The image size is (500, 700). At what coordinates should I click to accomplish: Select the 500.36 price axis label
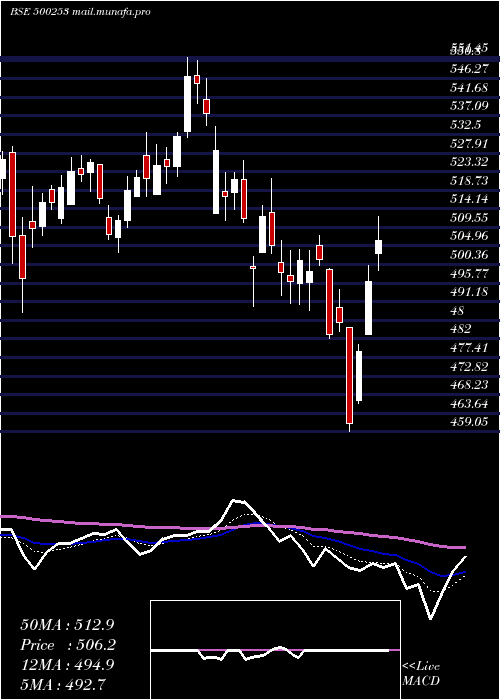pyautogui.click(x=469, y=255)
